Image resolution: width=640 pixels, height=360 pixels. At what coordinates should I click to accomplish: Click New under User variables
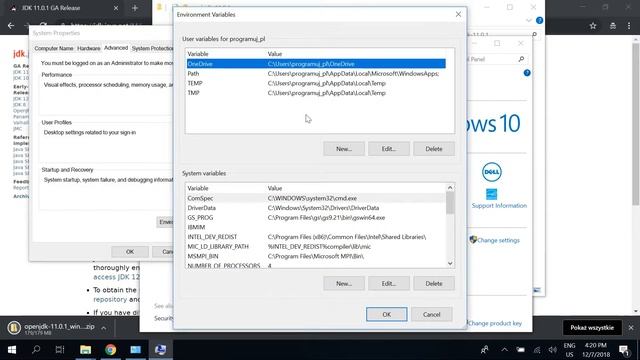(x=344, y=149)
